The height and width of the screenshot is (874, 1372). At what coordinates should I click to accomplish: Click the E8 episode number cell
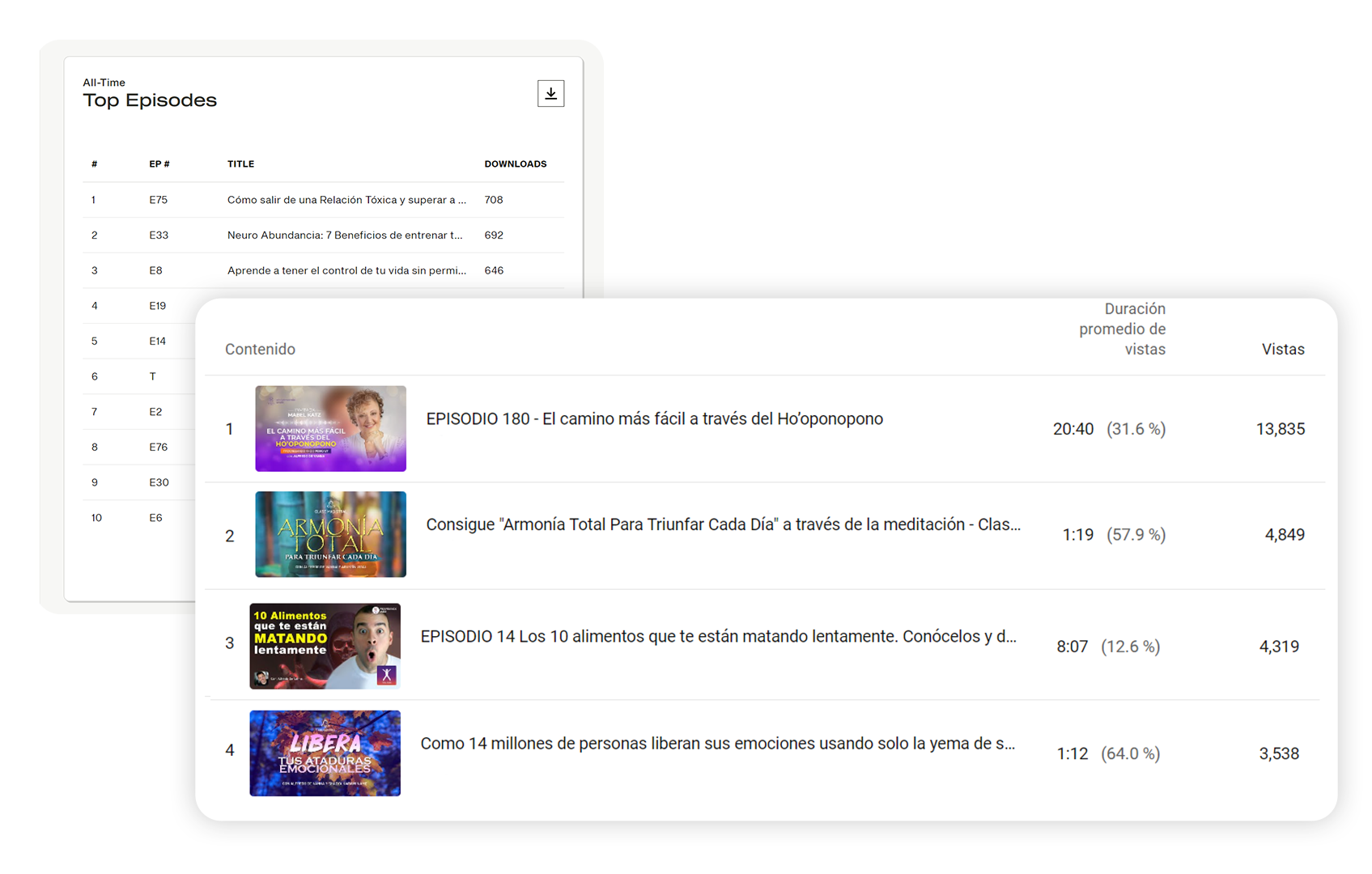click(x=155, y=271)
